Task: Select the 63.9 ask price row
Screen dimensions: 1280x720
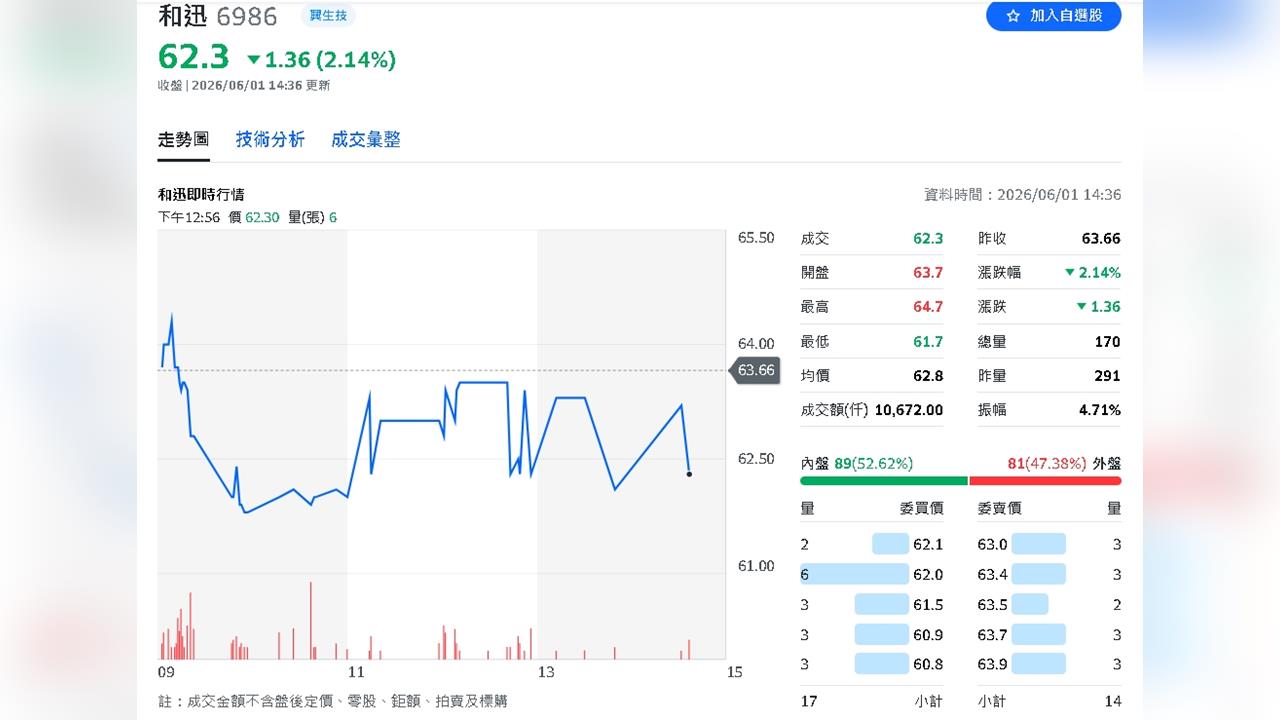Action: point(1049,664)
